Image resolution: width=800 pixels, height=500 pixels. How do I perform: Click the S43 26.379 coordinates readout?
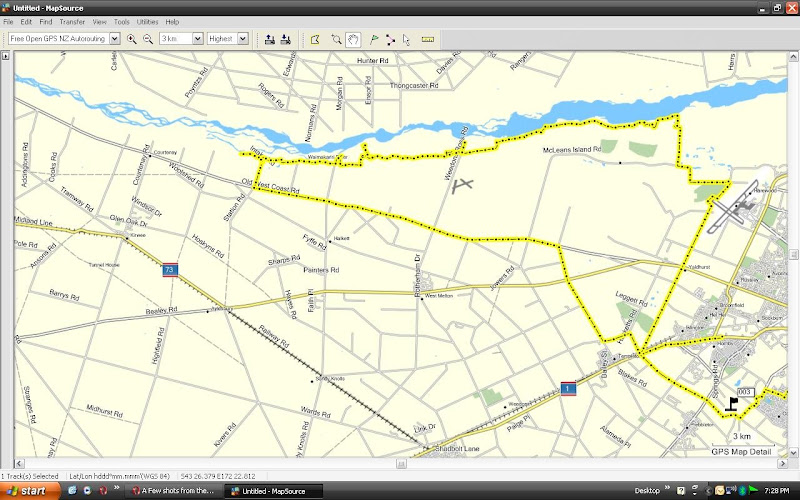(218, 476)
